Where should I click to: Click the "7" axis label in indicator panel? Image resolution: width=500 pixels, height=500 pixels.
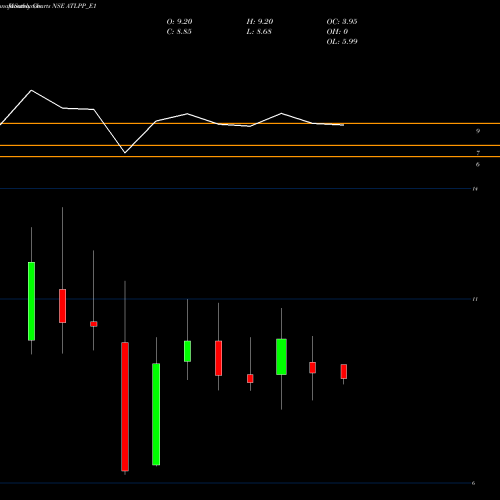point(478,153)
